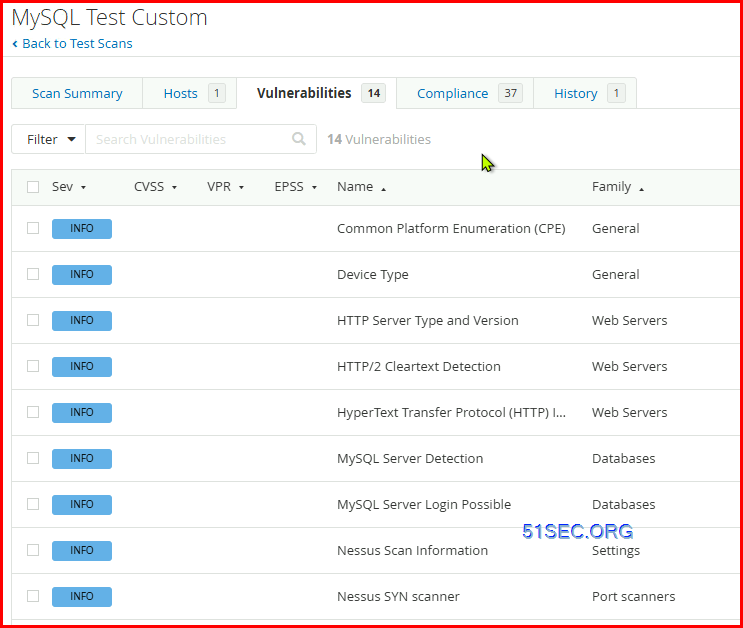This screenshot has height=628, width=743.
Task: Switch to the Scan Summary tab
Action: pos(77,93)
